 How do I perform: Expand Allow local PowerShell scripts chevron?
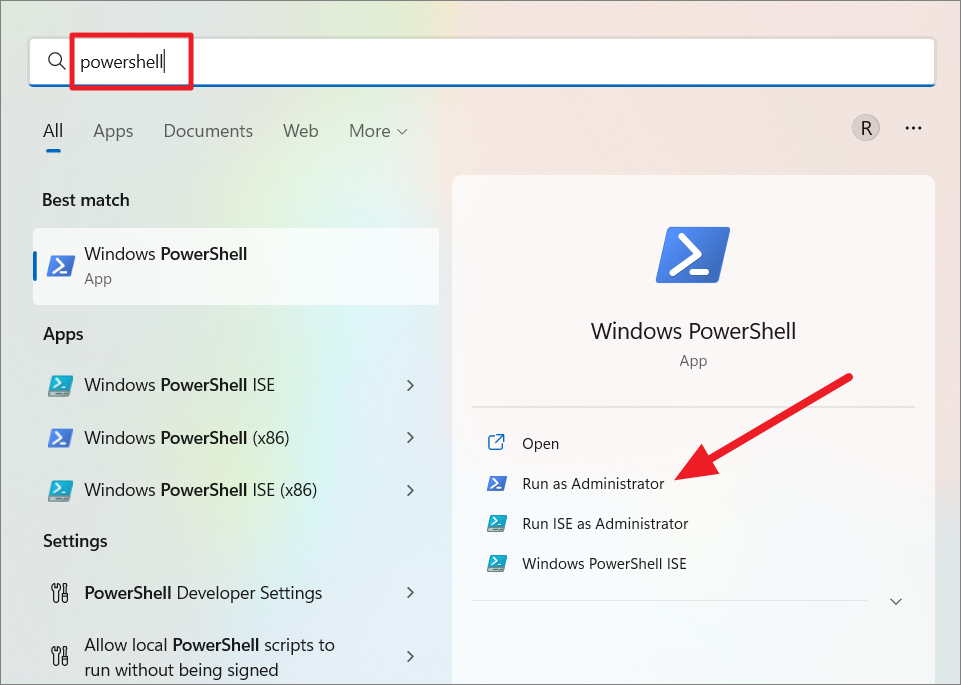pyautogui.click(x=411, y=657)
